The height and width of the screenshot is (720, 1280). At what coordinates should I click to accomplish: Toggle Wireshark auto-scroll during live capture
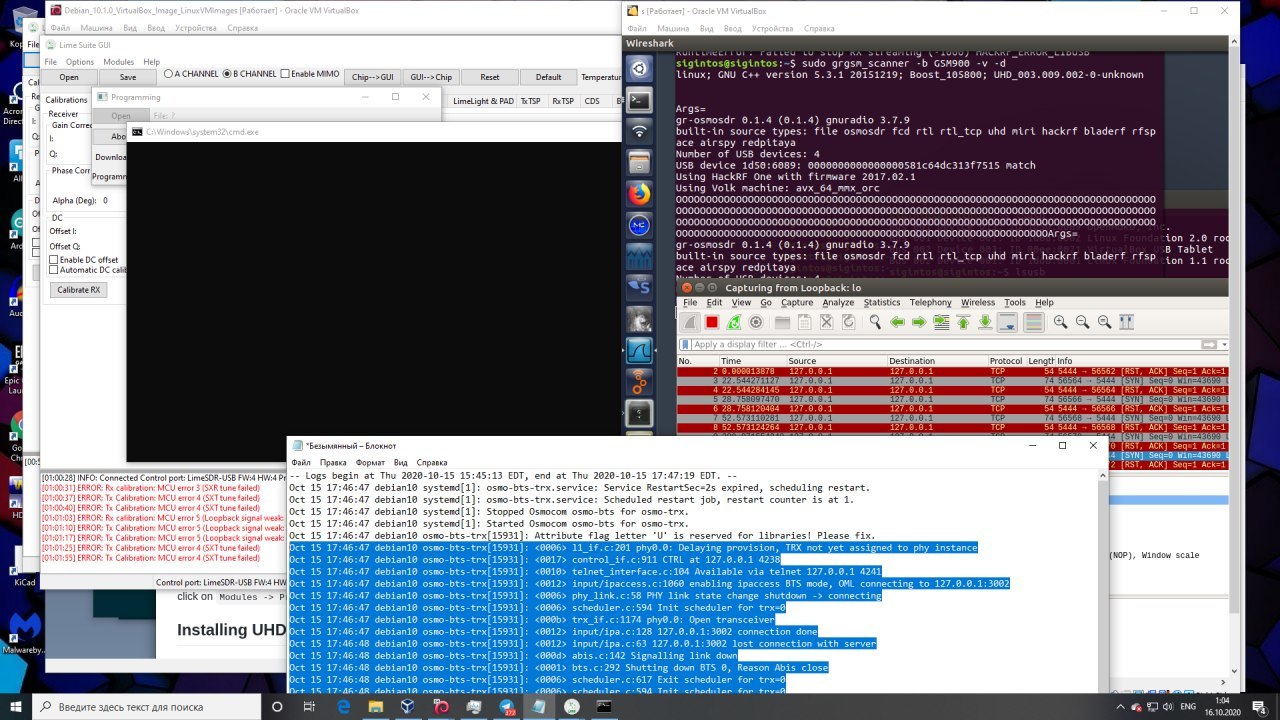(x=1008, y=322)
